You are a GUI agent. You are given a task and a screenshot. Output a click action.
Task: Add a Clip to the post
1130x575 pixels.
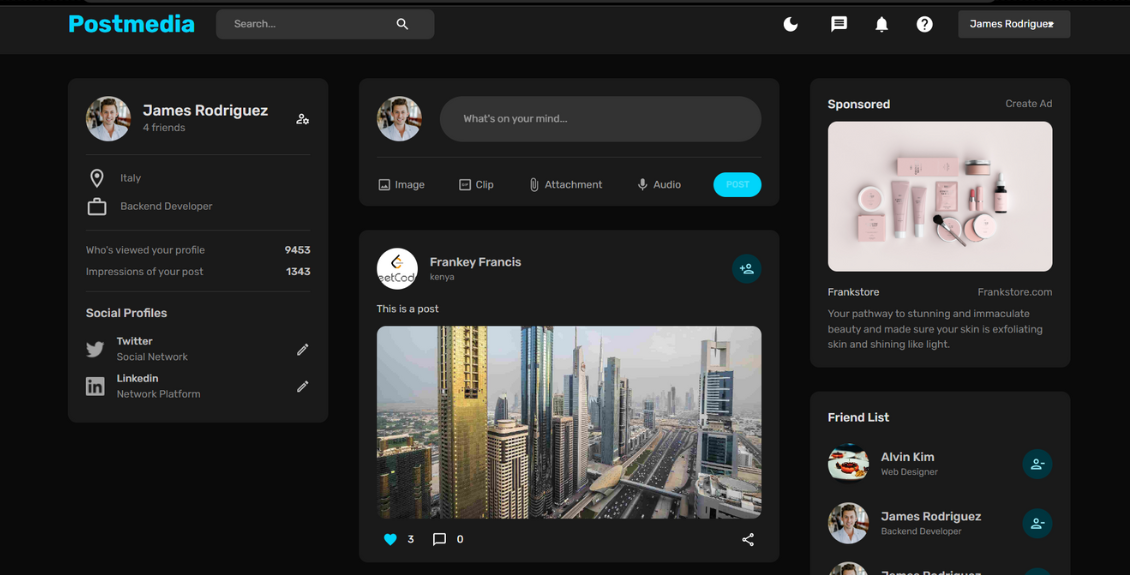(476, 185)
